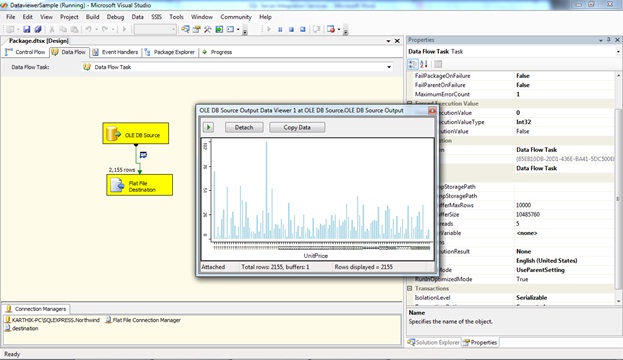The height and width of the screenshot is (360, 623).
Task: Click the green continue arrow in Data Viewer
Action: coord(208,127)
